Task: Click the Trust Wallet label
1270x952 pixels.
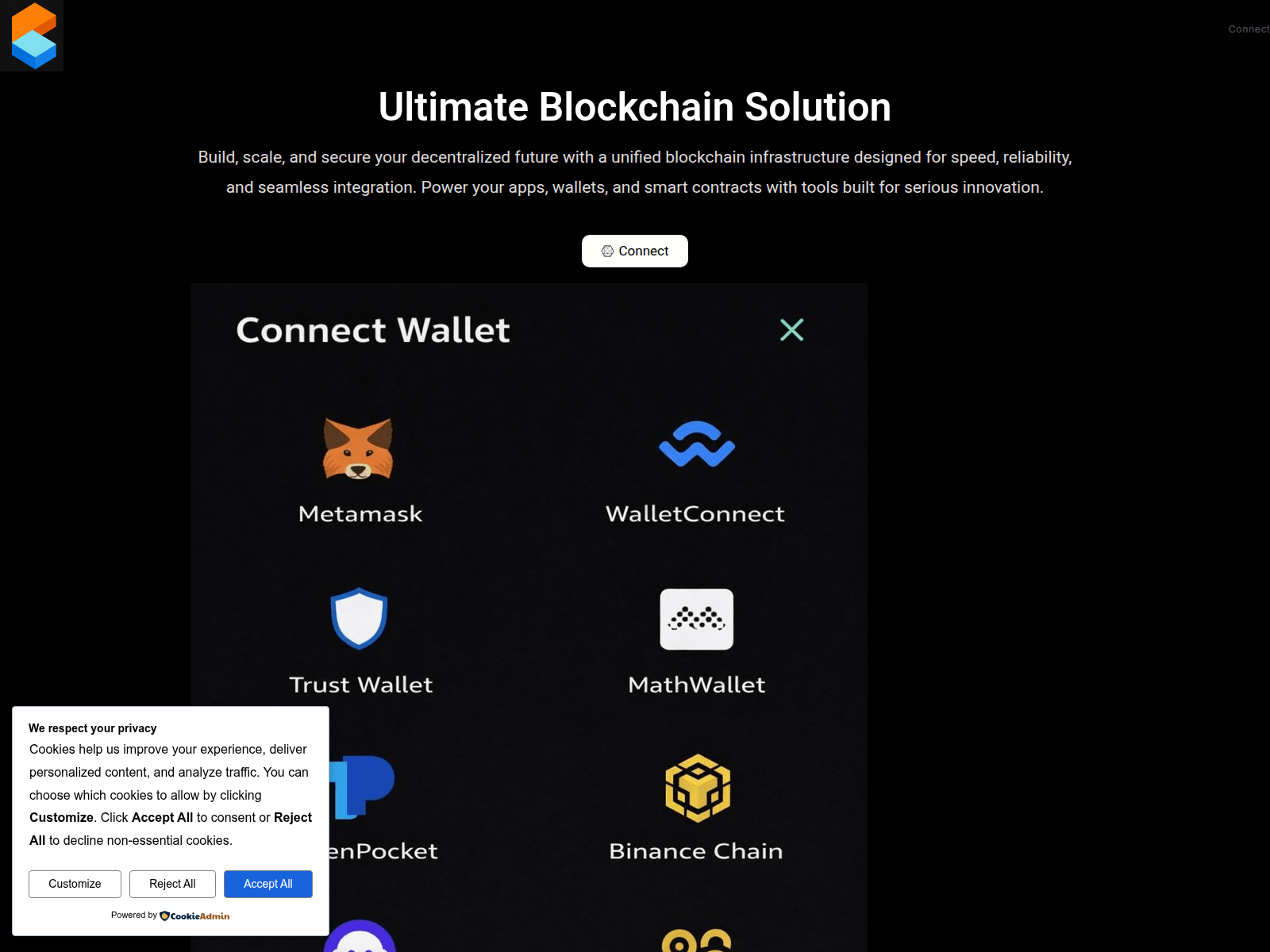Action: click(361, 685)
